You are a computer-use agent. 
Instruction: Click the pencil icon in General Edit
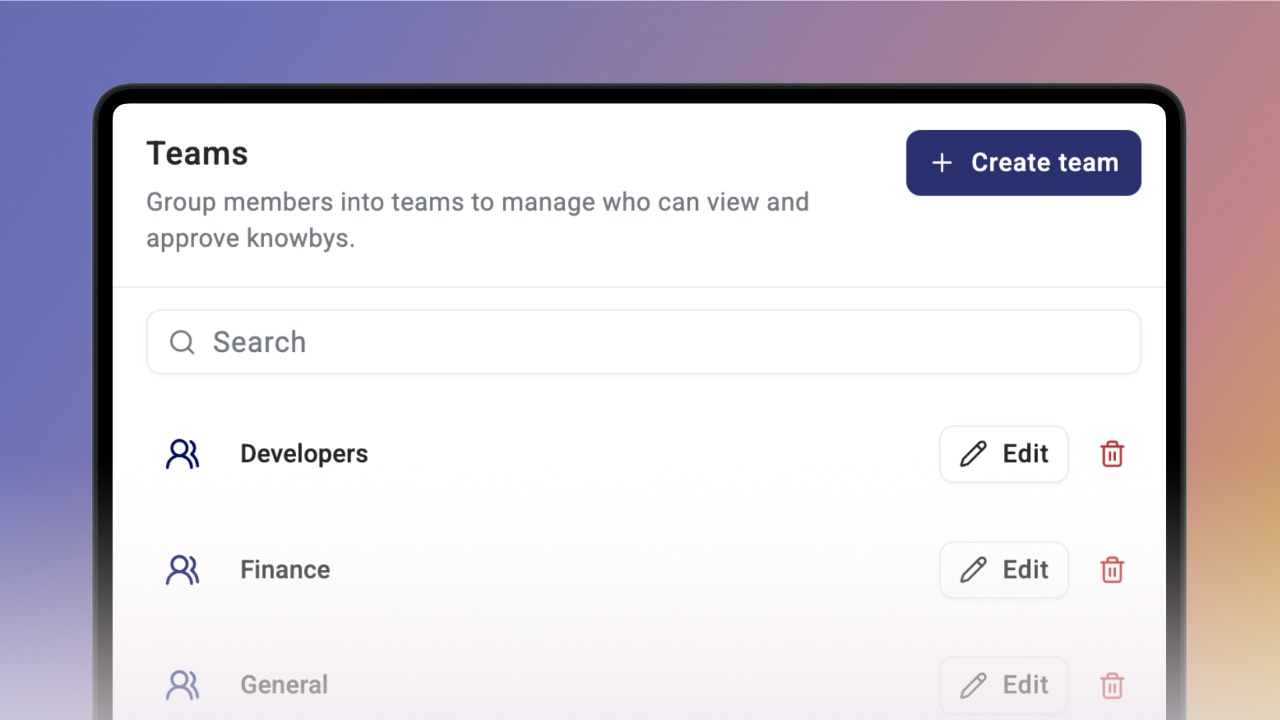click(973, 685)
